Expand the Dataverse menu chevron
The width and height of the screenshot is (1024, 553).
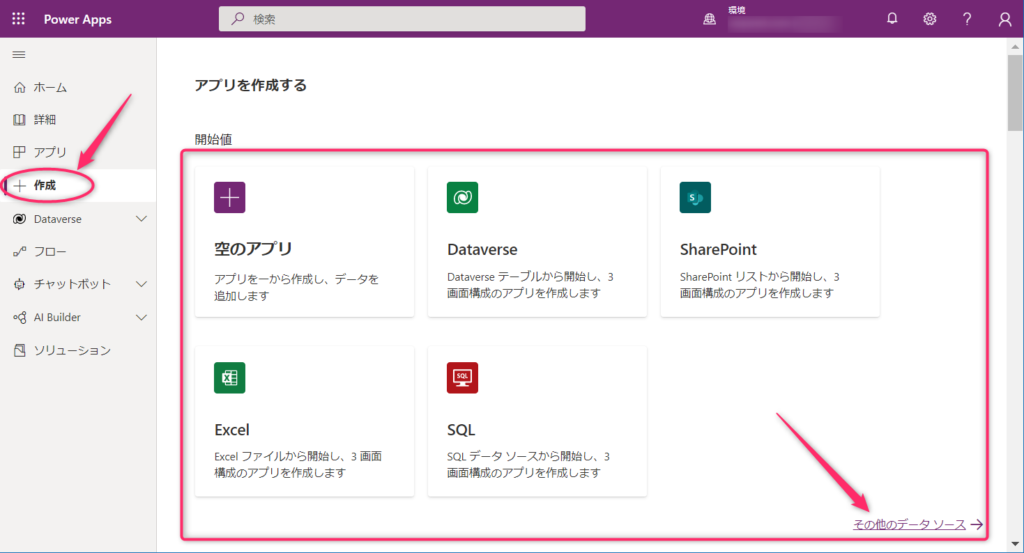click(141, 219)
